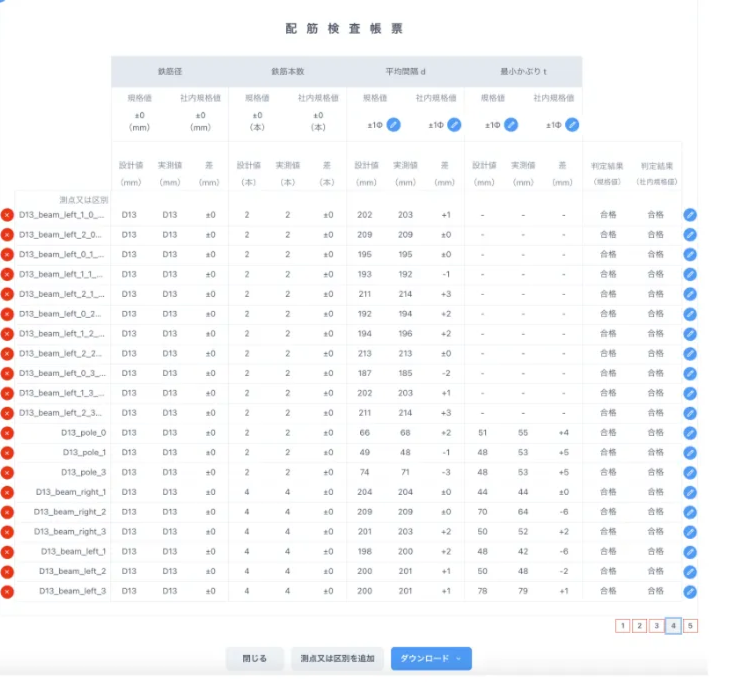Edit 平均間隔 d 規格値 tolerance
Image resolution: width=746 pixels, height=682 pixels.
point(394,125)
